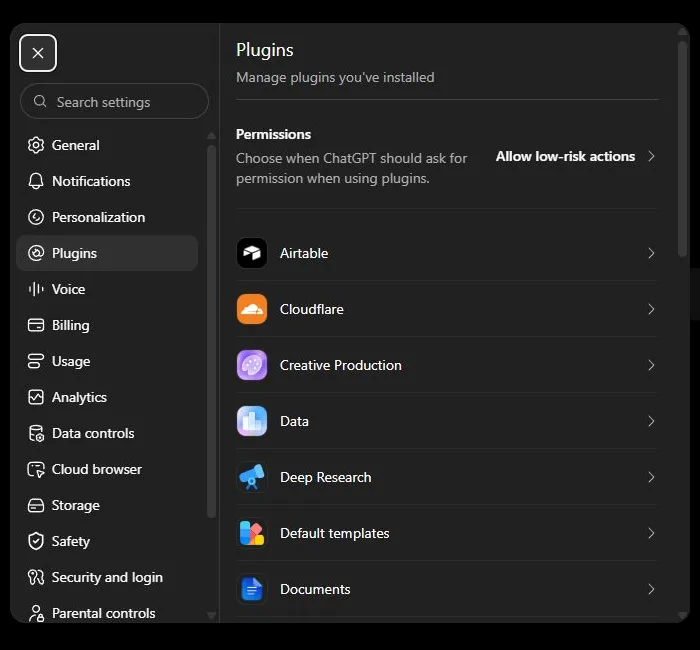Image resolution: width=700 pixels, height=650 pixels.
Task: Click the Personalization icon in sidebar
Action: click(x=36, y=217)
